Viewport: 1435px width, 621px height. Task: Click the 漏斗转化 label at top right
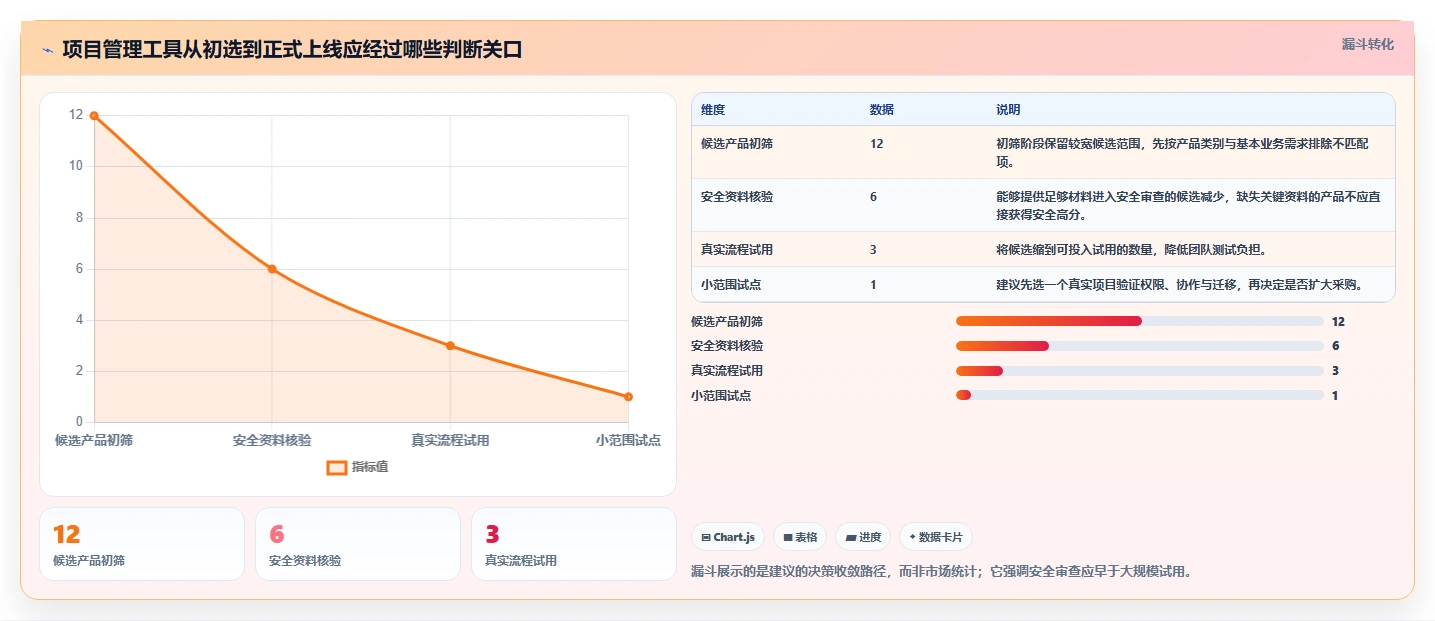pos(1367,44)
